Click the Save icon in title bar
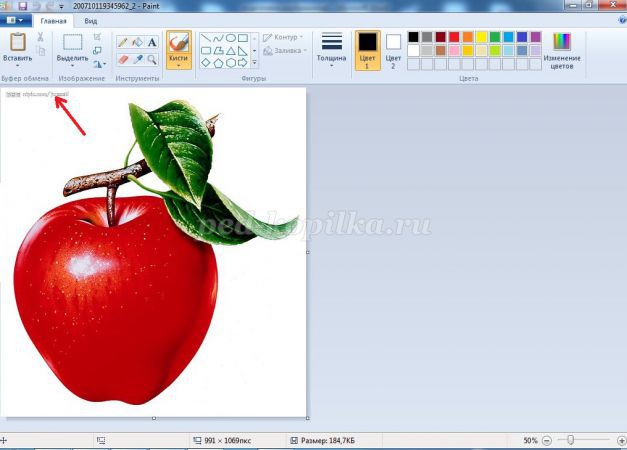Screen dimensions: 627x450 pos(22,6)
